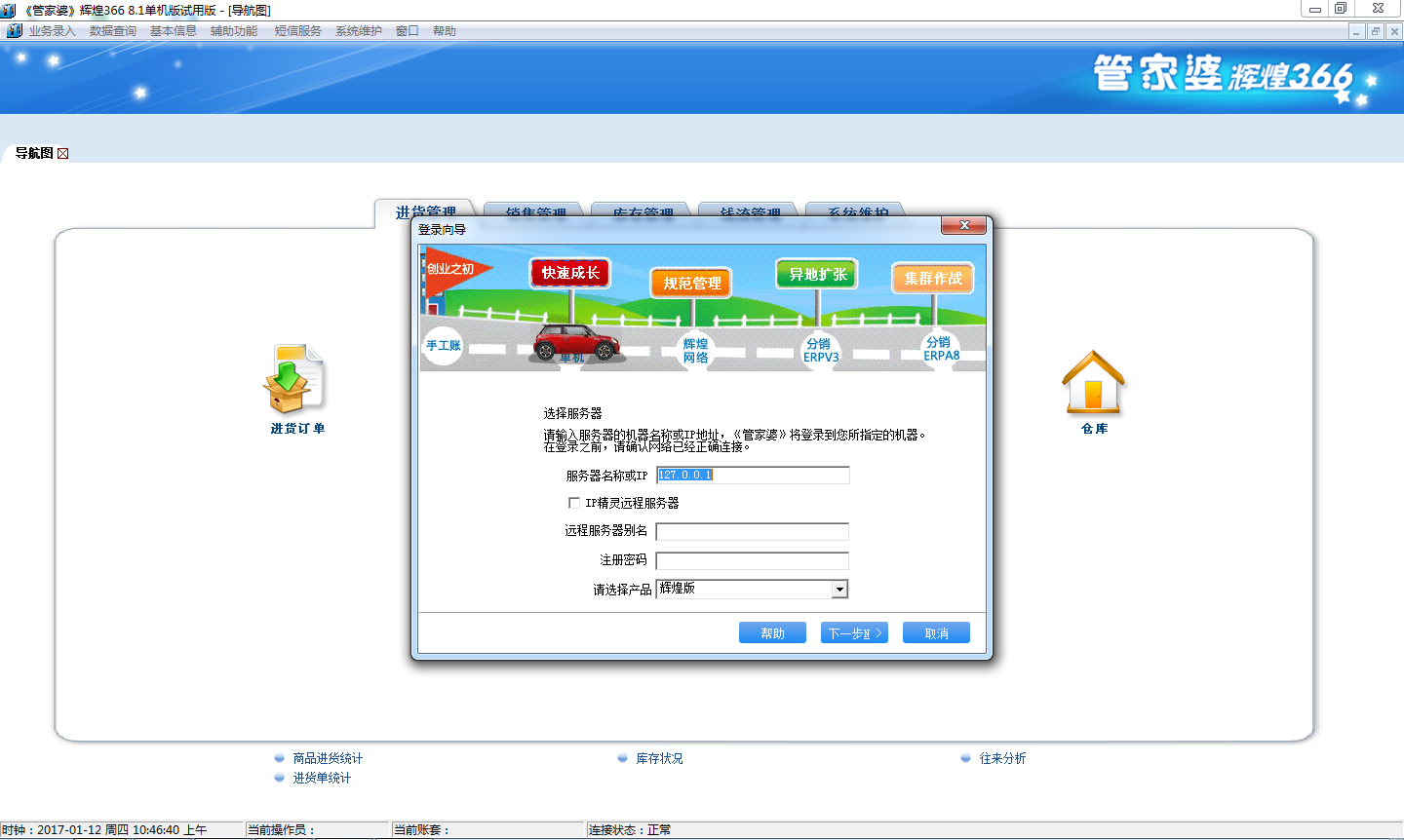Click the 取消 button

[x=936, y=633]
